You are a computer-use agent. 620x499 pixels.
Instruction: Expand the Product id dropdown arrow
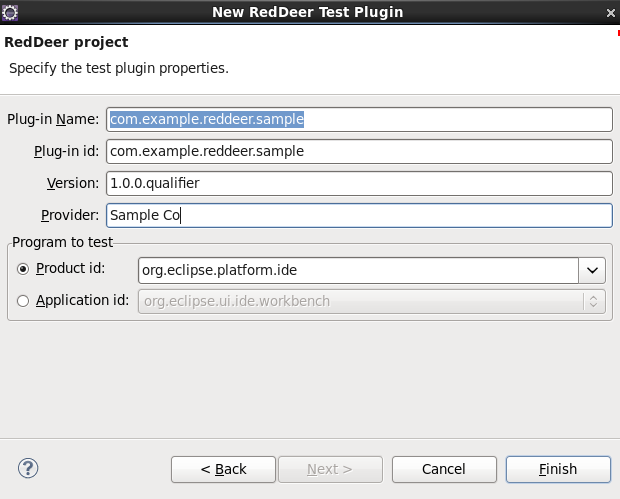(x=592, y=270)
